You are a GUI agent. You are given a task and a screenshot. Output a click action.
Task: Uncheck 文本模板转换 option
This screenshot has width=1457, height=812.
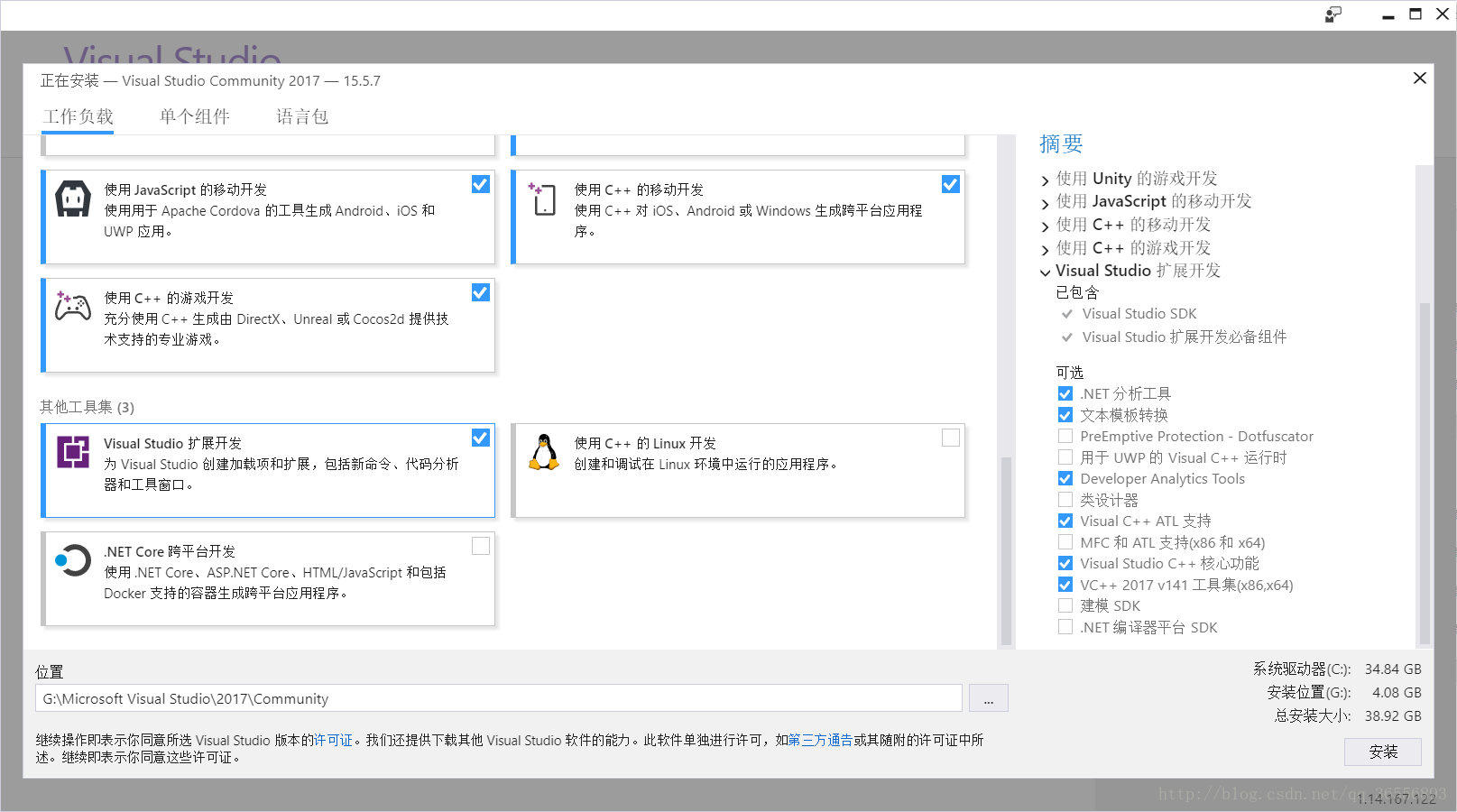click(x=1065, y=415)
